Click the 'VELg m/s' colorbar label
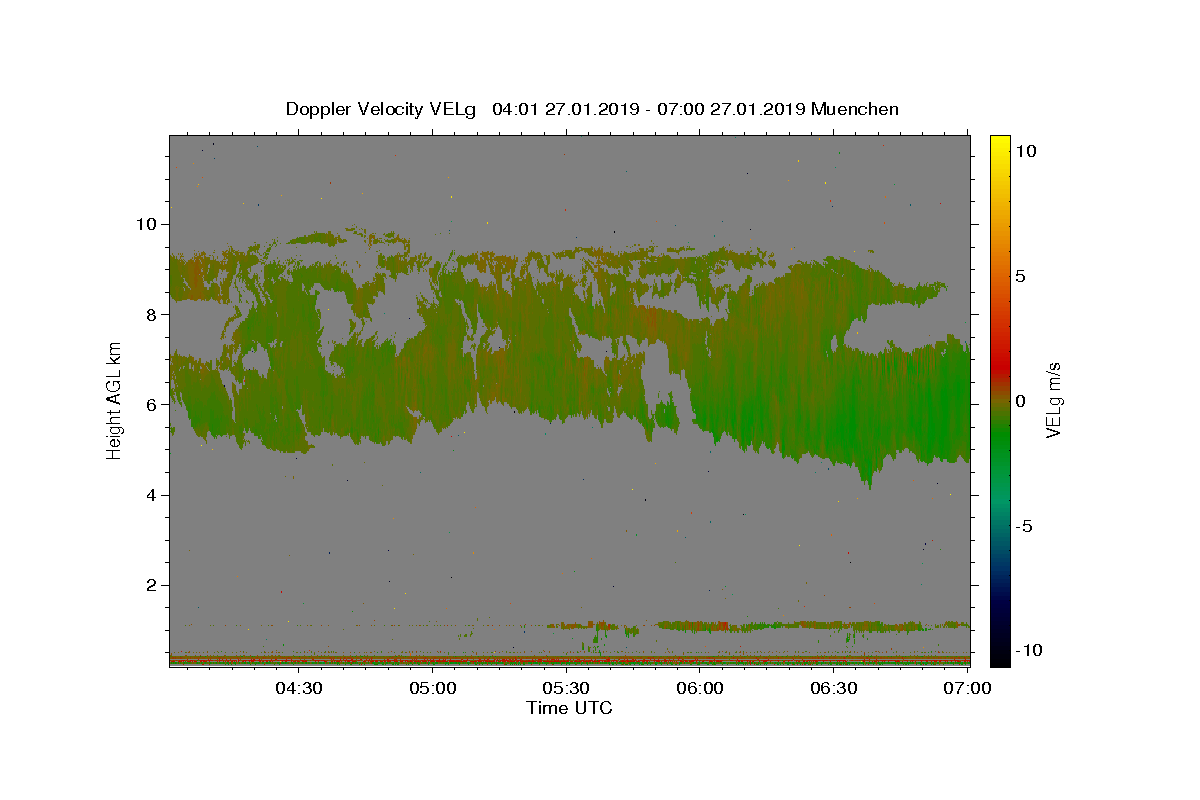1200x800 pixels. coord(1053,401)
